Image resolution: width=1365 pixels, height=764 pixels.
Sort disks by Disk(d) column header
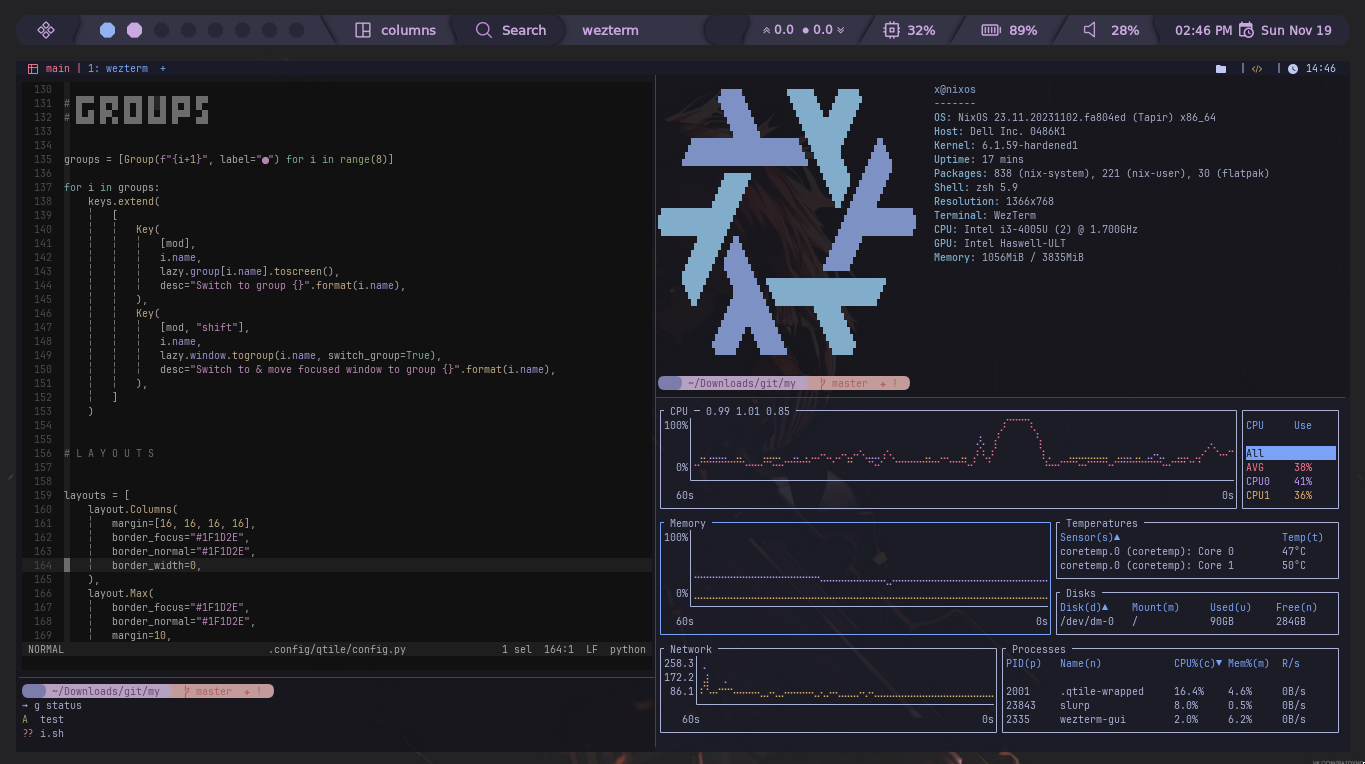click(1083, 607)
